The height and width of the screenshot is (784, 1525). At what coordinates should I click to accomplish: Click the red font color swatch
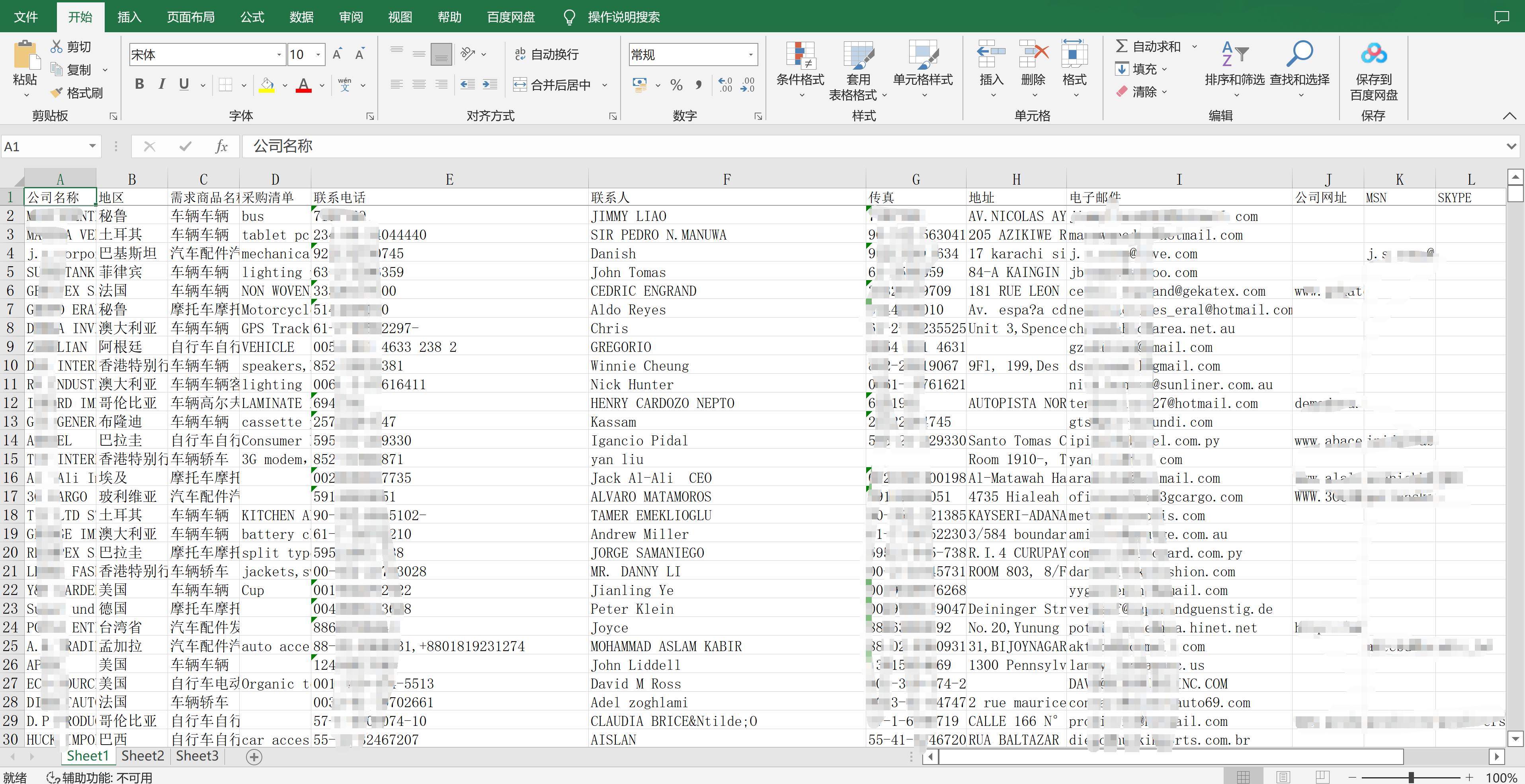pos(304,85)
